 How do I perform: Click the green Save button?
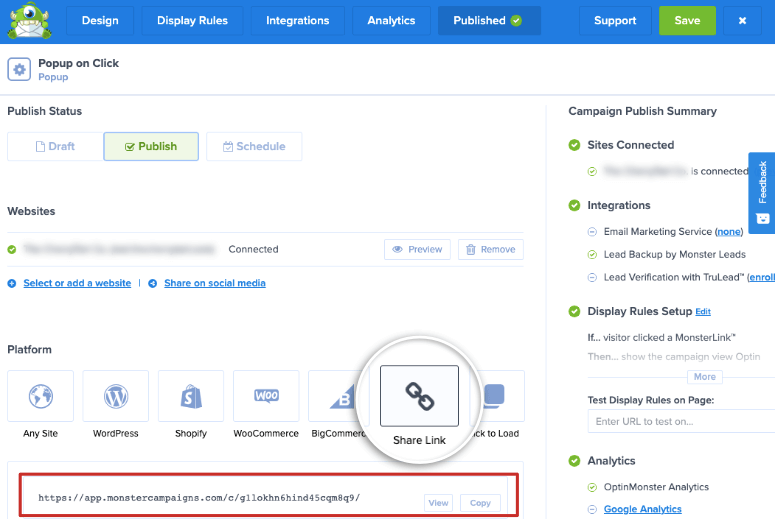[687, 21]
